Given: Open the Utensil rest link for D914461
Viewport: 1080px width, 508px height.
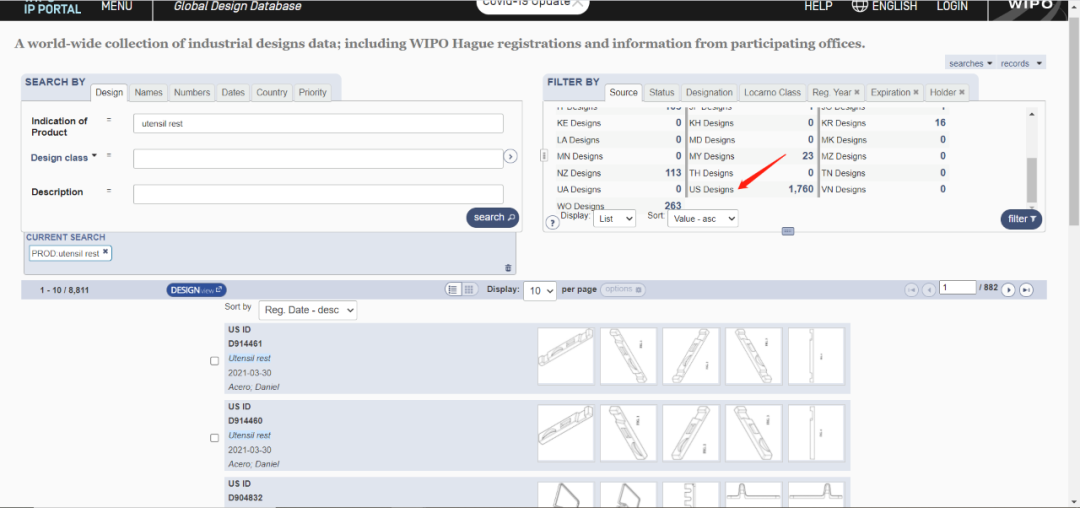Looking at the screenshot, I should pyautogui.click(x=249, y=358).
